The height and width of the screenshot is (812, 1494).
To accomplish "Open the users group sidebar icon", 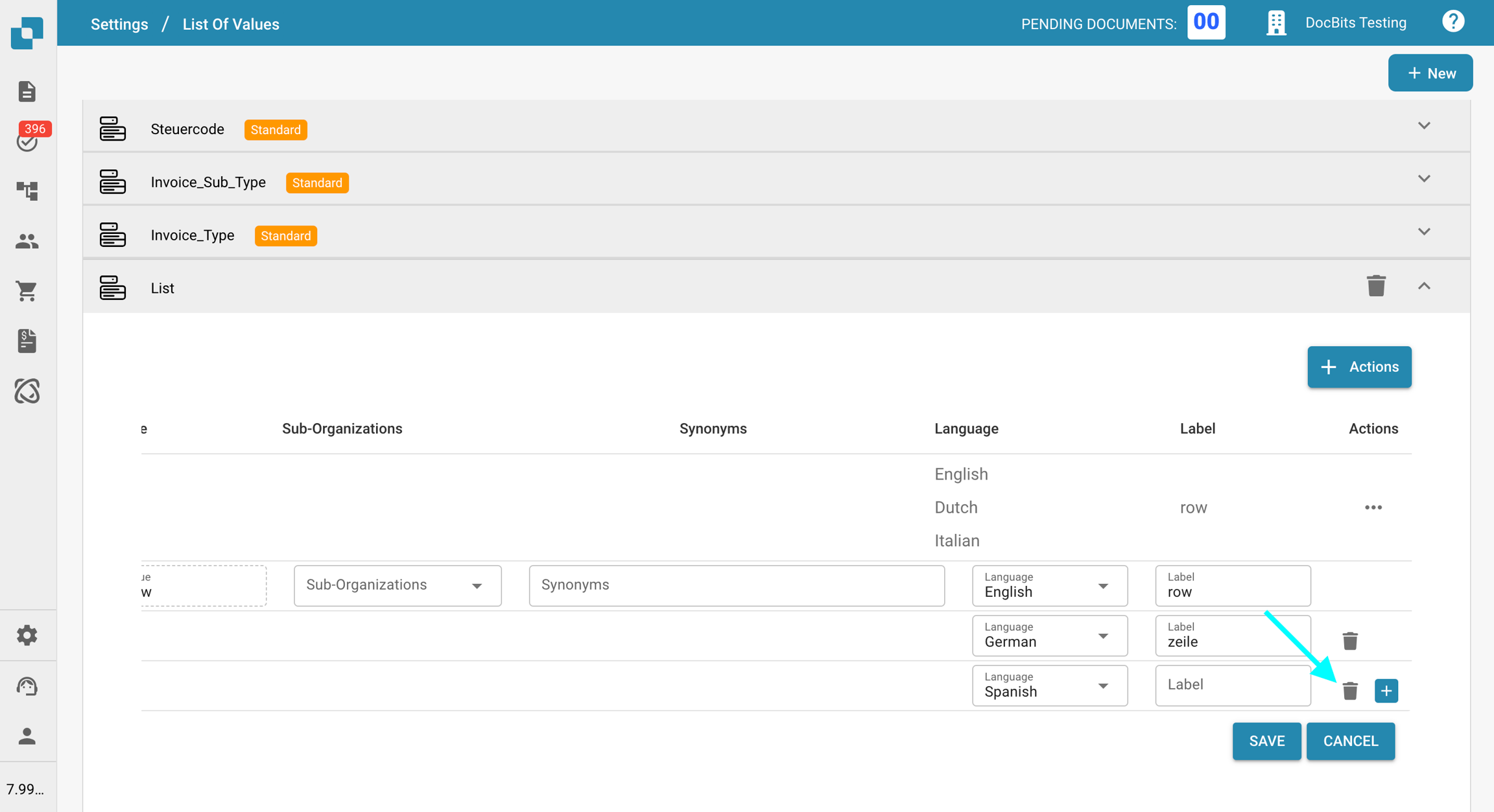I will [27, 241].
